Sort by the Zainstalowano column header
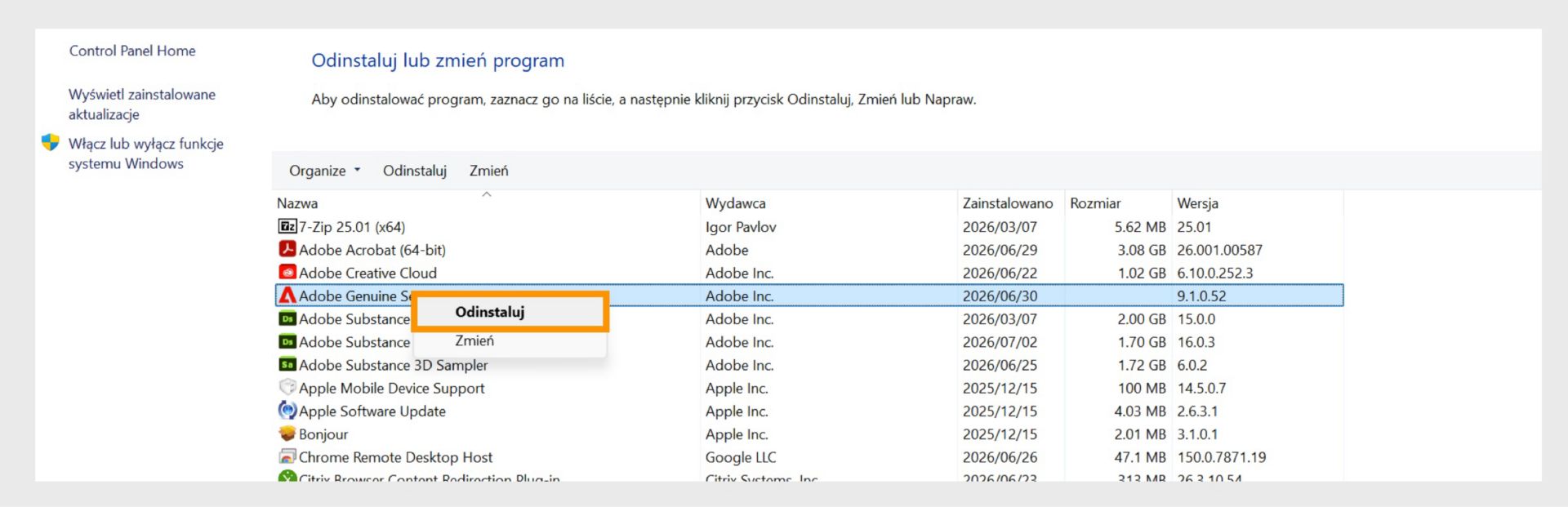Viewport: 1568px width, 507px height. pyautogui.click(x=1008, y=203)
